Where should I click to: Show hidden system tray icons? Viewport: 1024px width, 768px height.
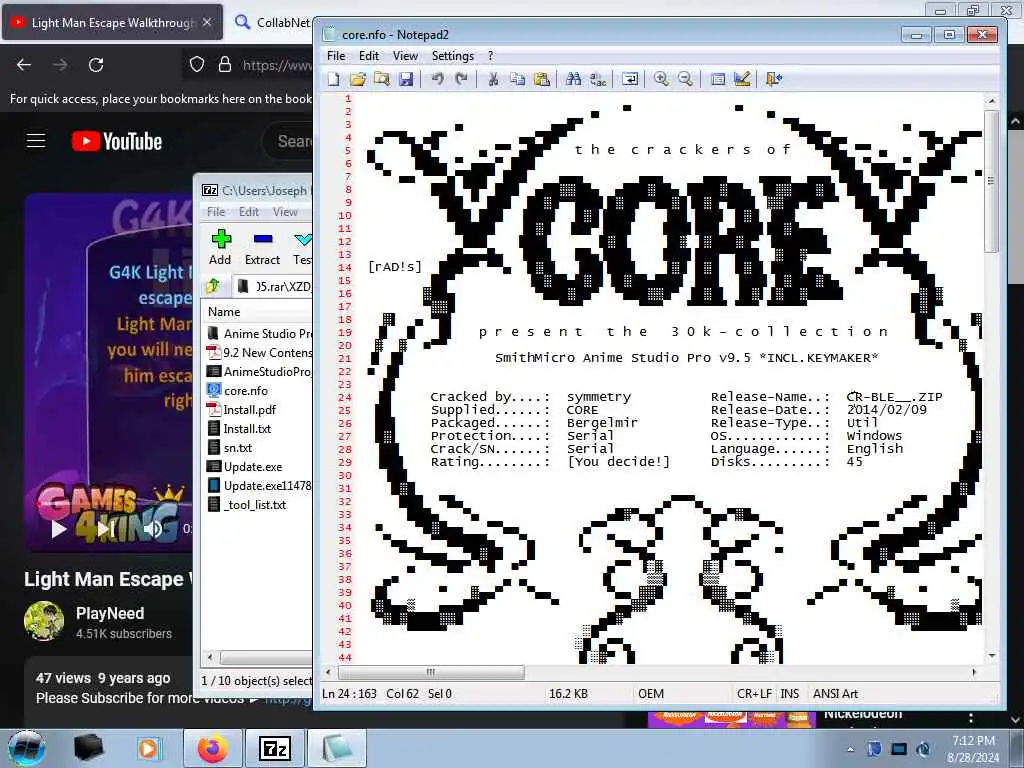[850, 749]
